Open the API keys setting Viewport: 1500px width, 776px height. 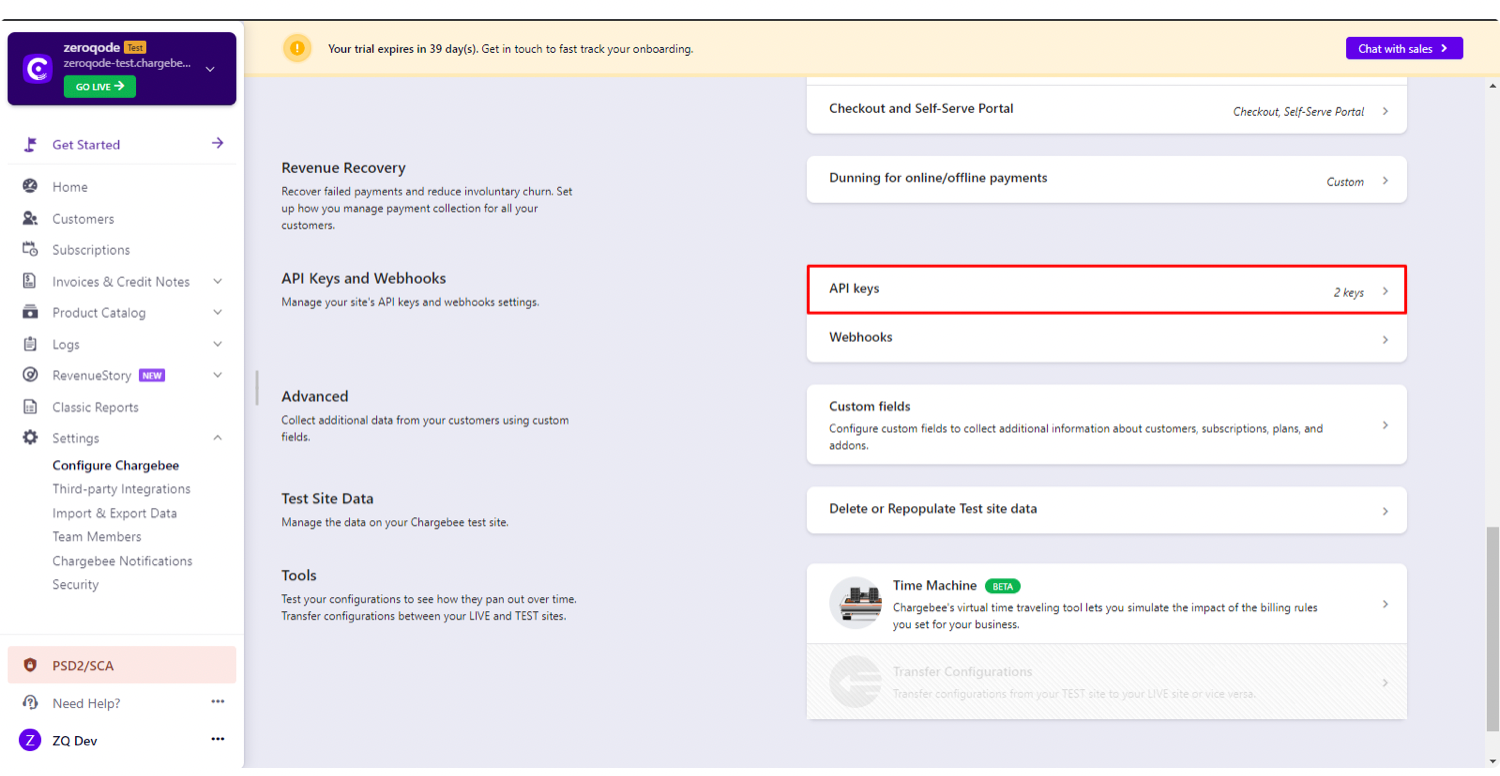coord(1106,290)
